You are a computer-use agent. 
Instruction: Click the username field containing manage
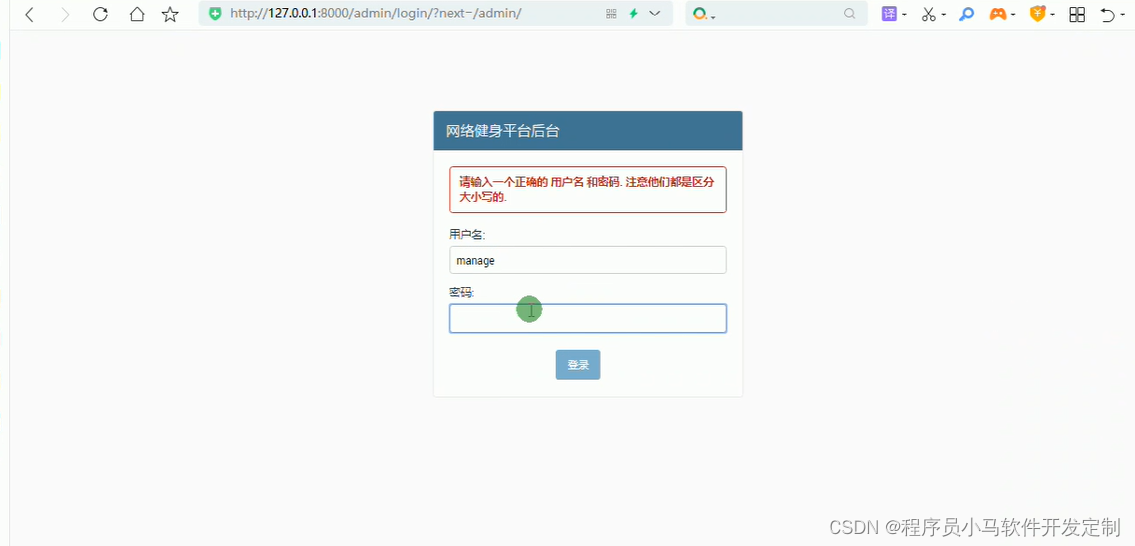coord(588,260)
